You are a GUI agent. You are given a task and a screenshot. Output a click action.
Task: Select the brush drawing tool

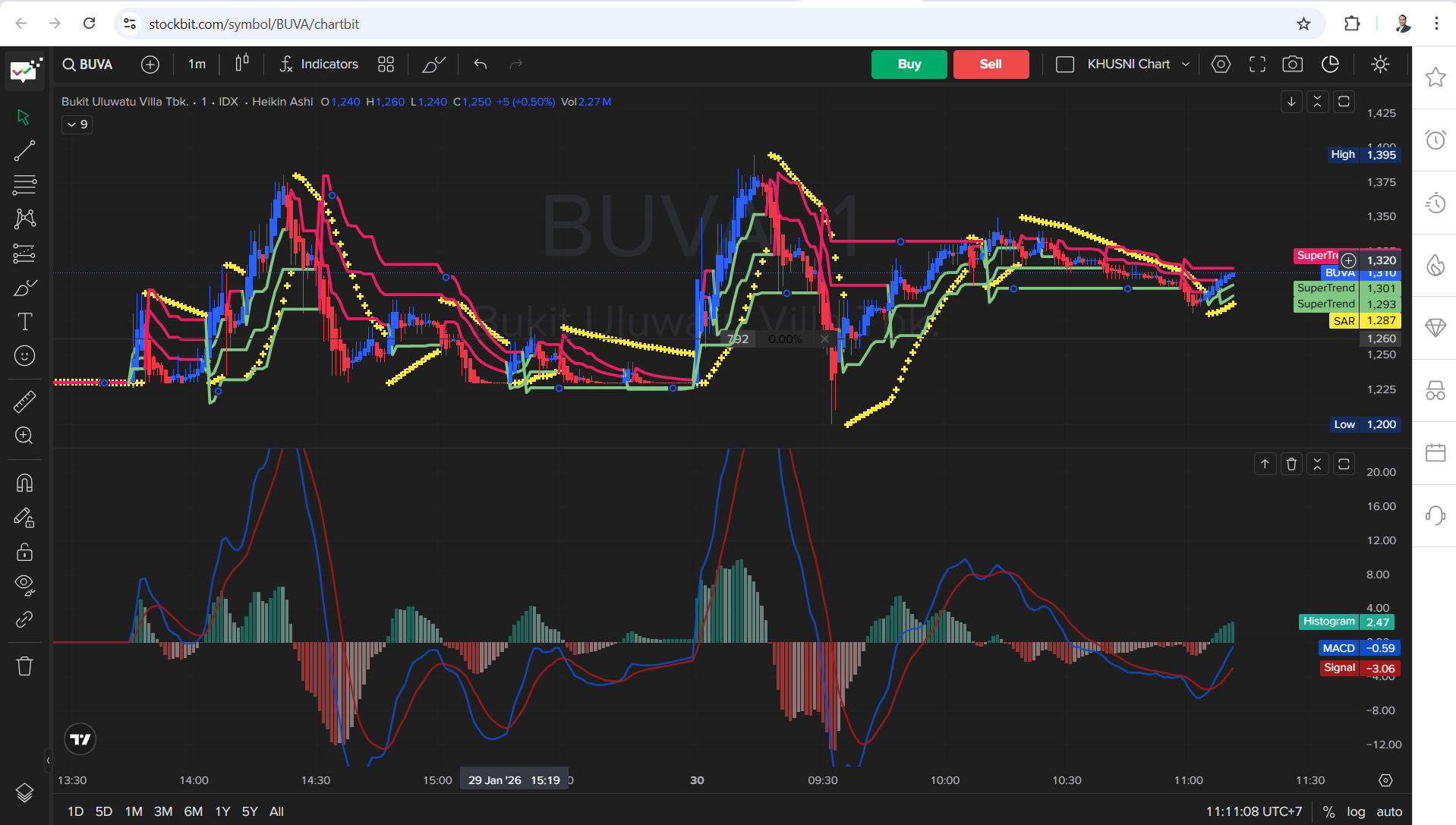coord(24,288)
